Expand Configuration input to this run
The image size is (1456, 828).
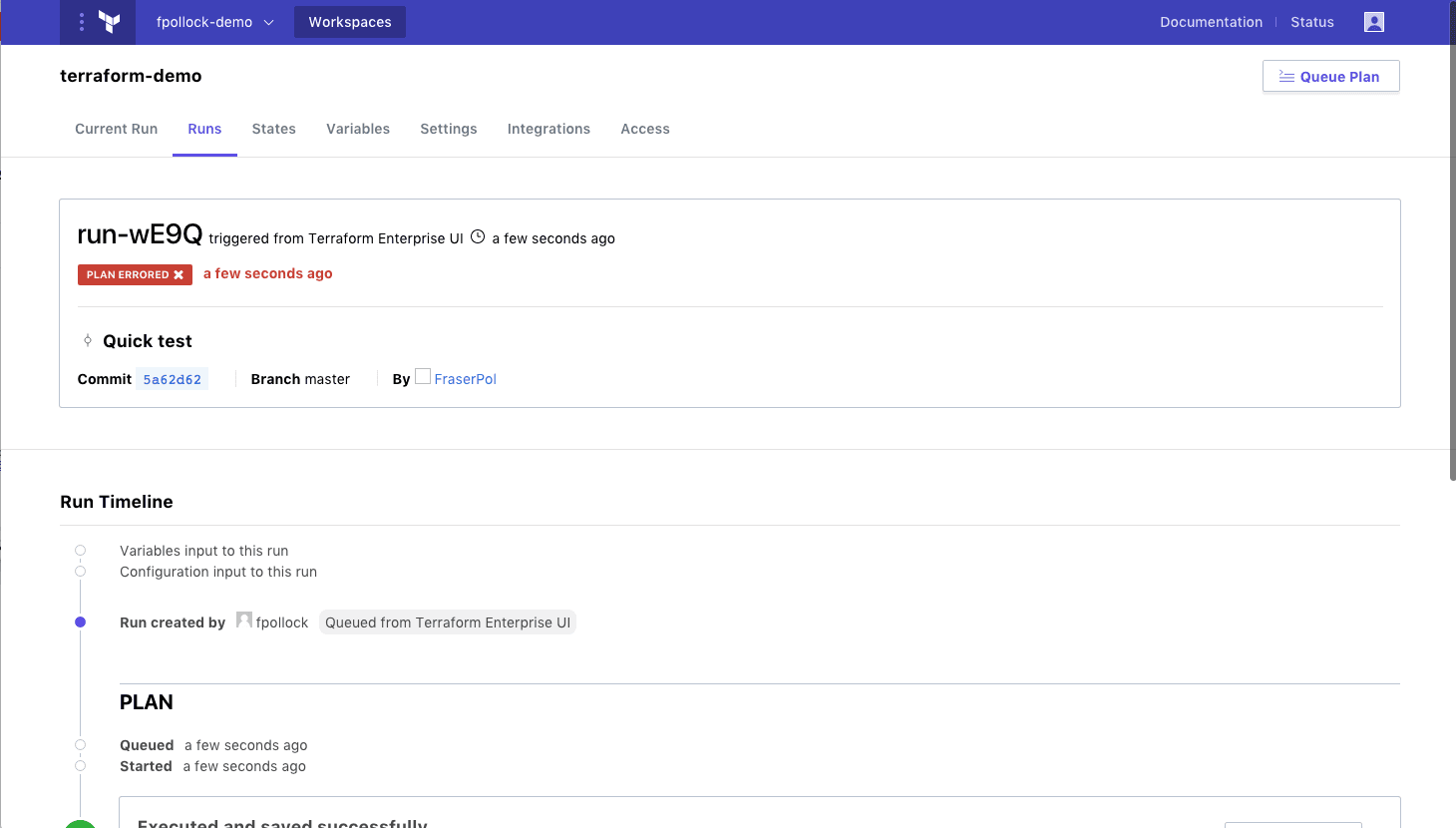[x=217, y=572]
